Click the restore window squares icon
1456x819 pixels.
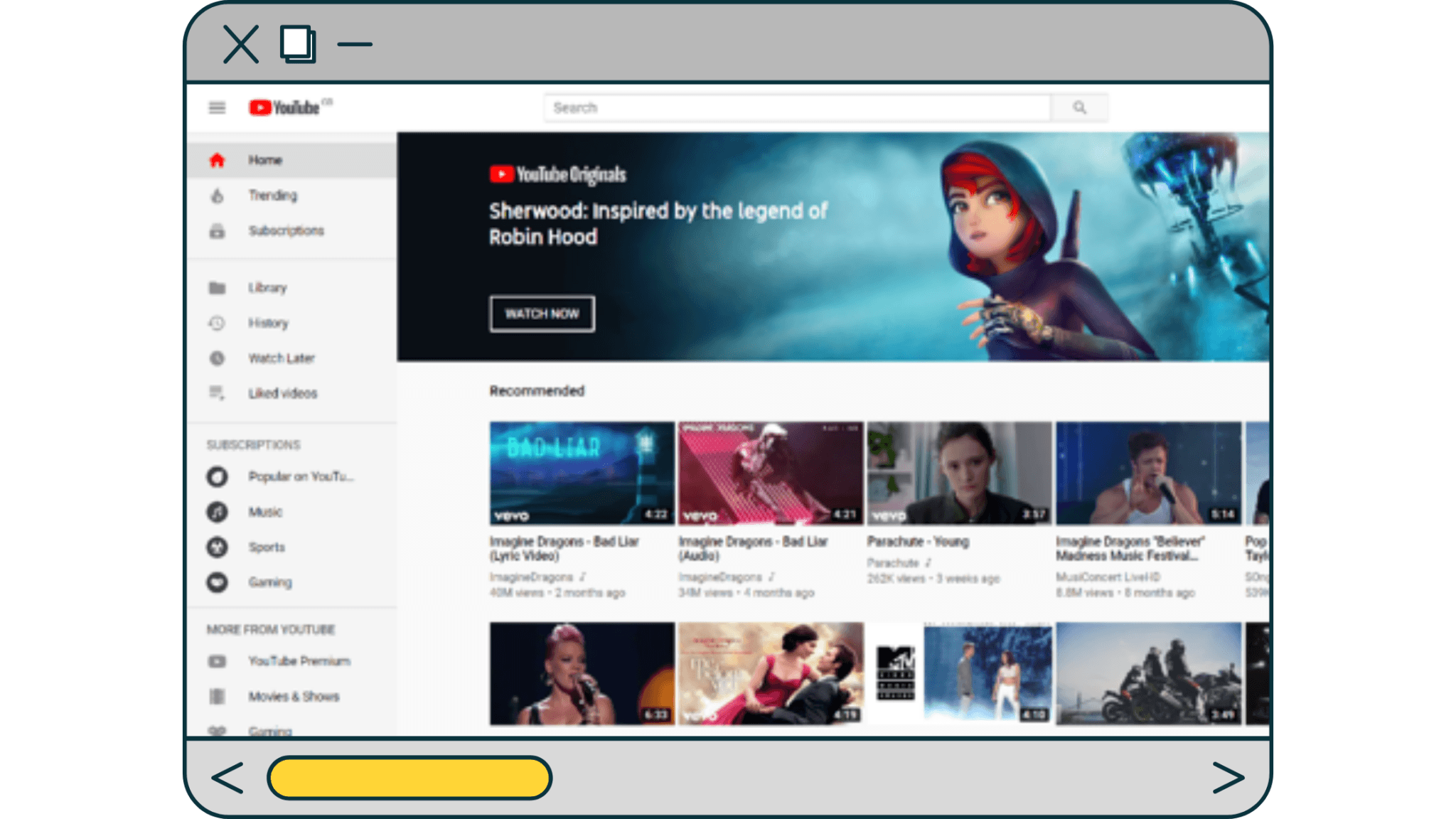pyautogui.click(x=298, y=44)
